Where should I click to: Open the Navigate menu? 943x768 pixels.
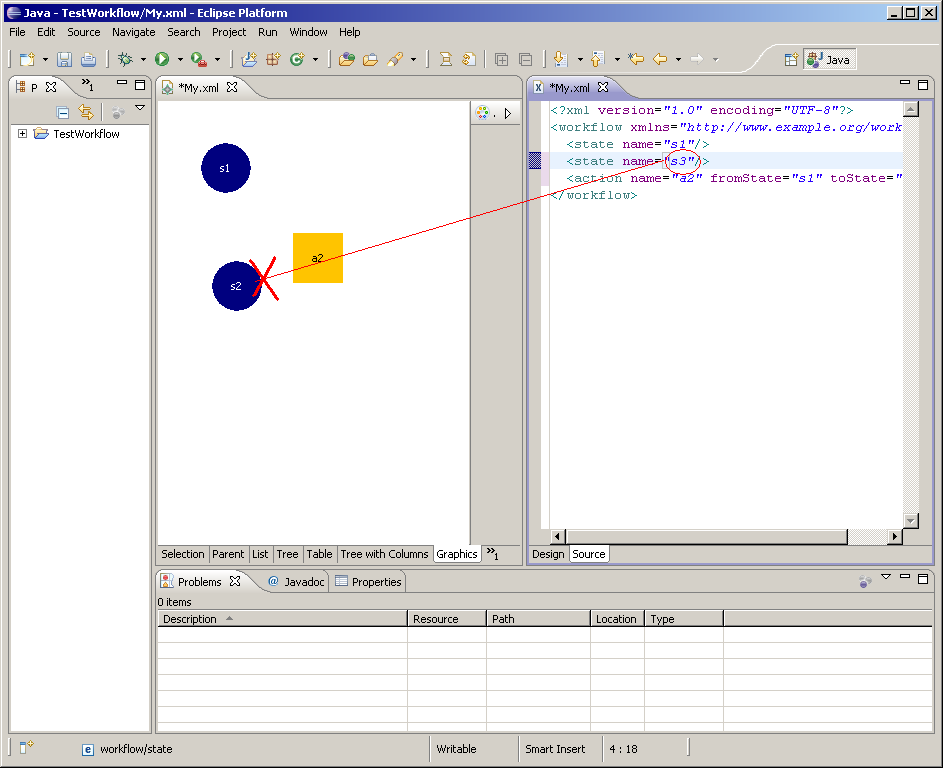(133, 32)
